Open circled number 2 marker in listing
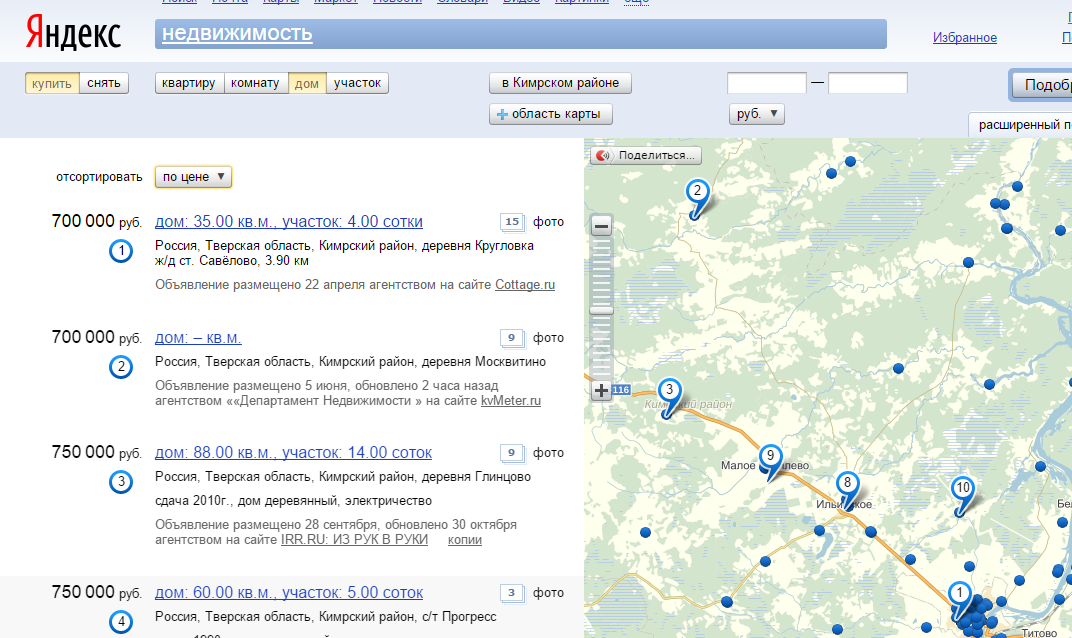This screenshot has width=1072, height=638. pyautogui.click(x=121, y=367)
